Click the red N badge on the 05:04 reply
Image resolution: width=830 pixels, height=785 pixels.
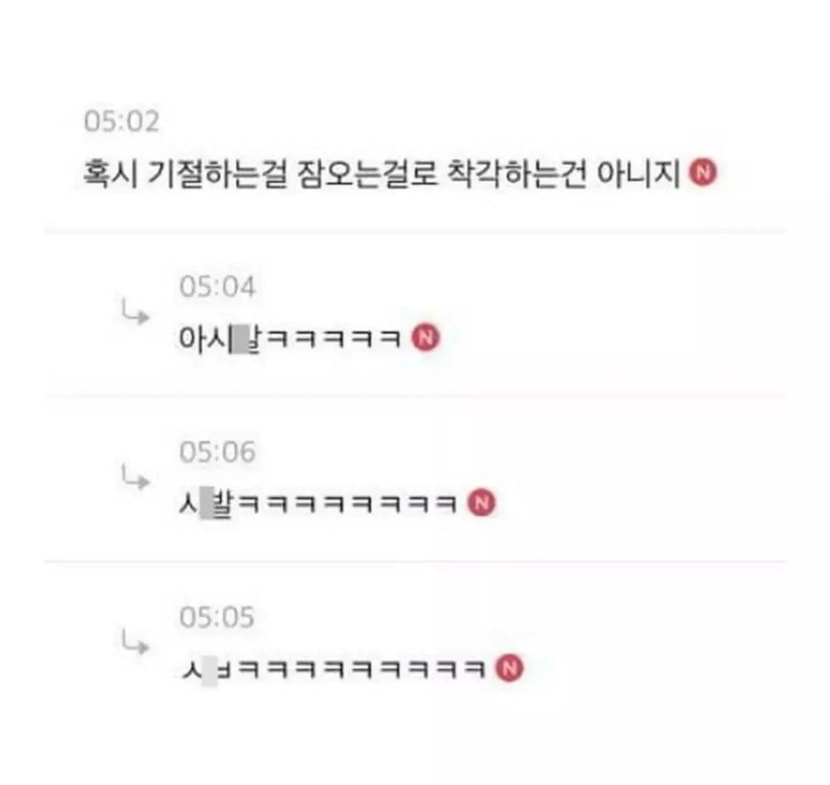coord(426,338)
